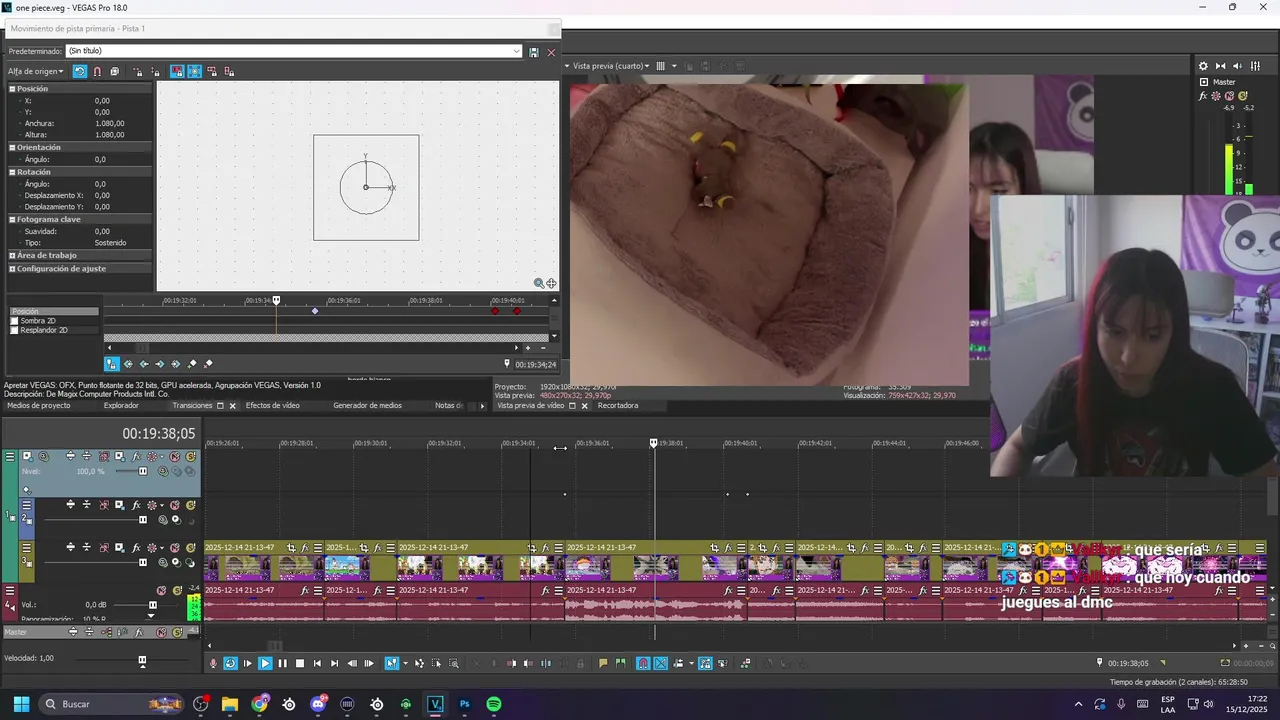Stop playback
The height and width of the screenshot is (720, 1280).
point(300,663)
